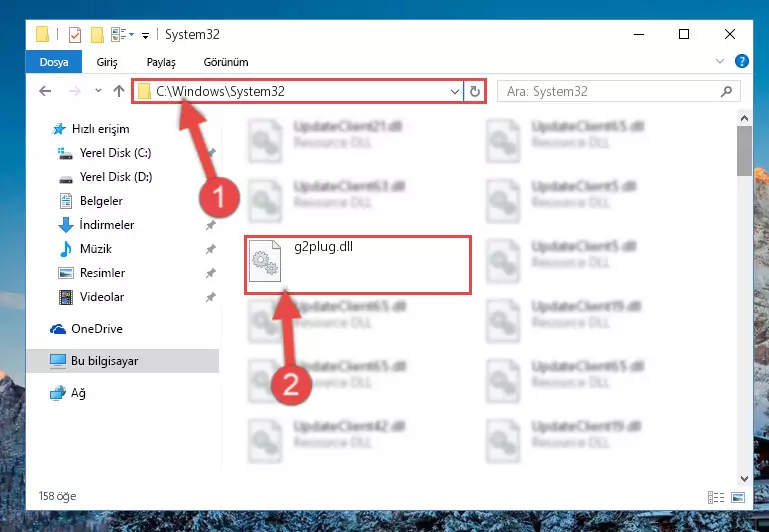Click the New folder quick access icon

tap(97, 35)
